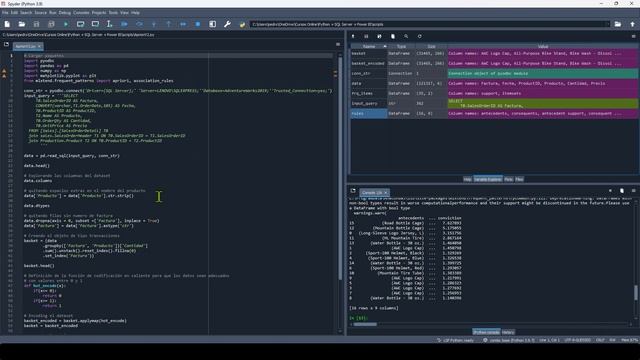Open the IPython console options menu
The height and width of the screenshot is (360, 640).
click(633, 191)
